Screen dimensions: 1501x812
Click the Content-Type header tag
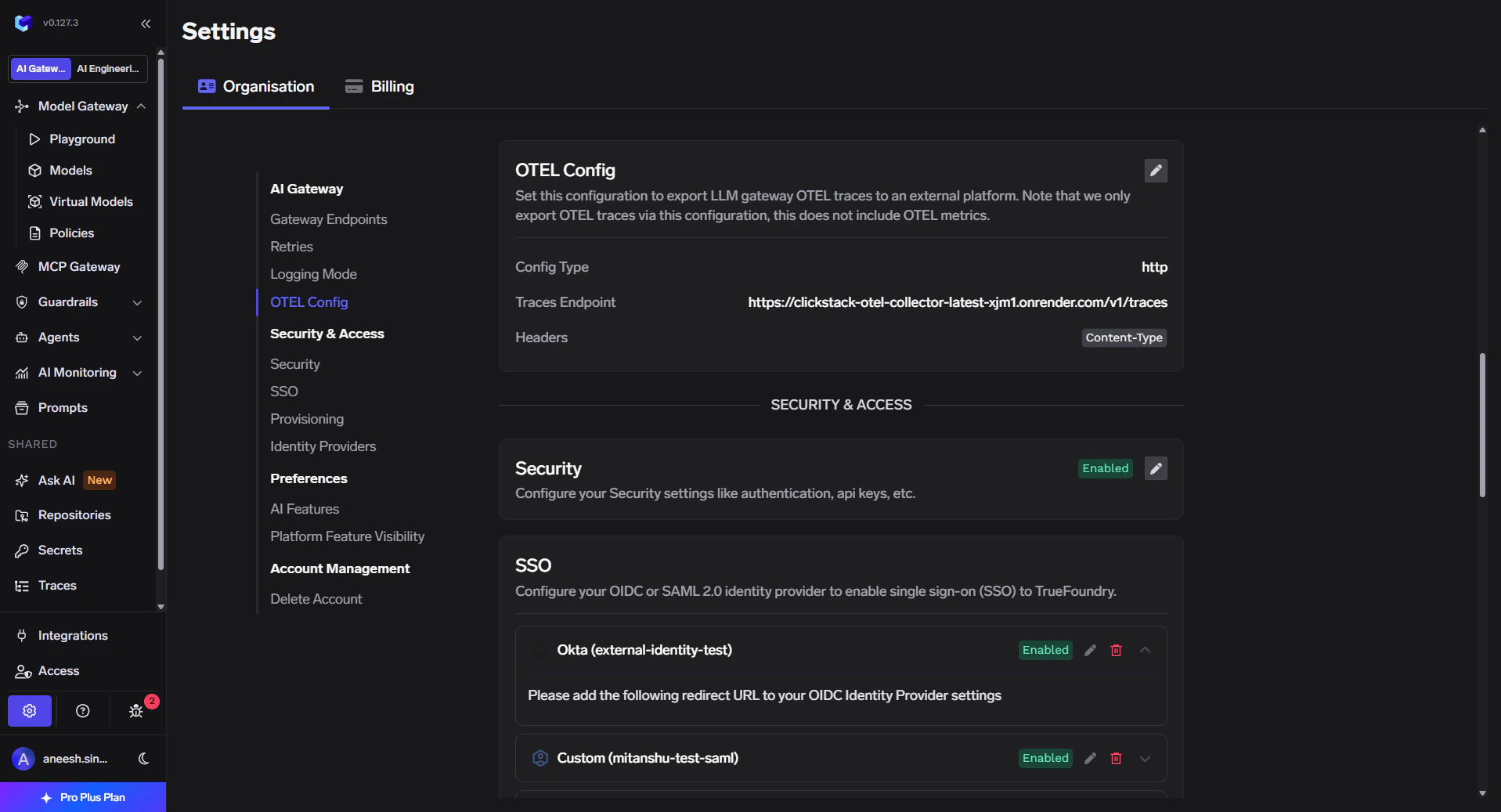[1124, 337]
